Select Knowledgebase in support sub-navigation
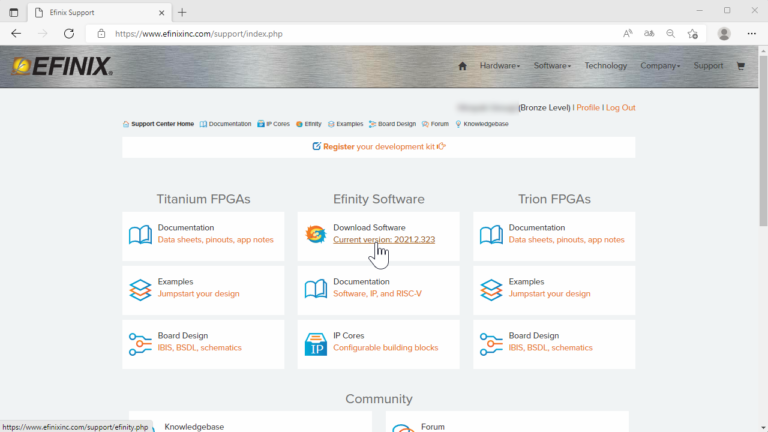The image size is (768, 432). point(485,124)
